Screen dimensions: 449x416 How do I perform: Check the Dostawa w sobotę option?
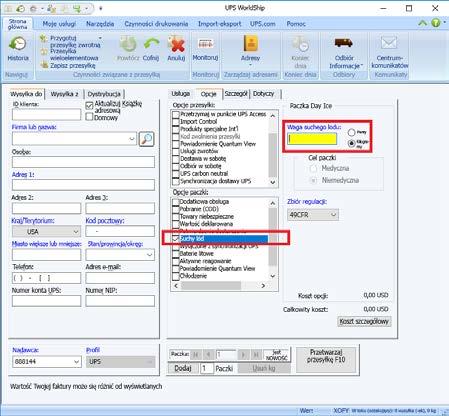pos(175,159)
